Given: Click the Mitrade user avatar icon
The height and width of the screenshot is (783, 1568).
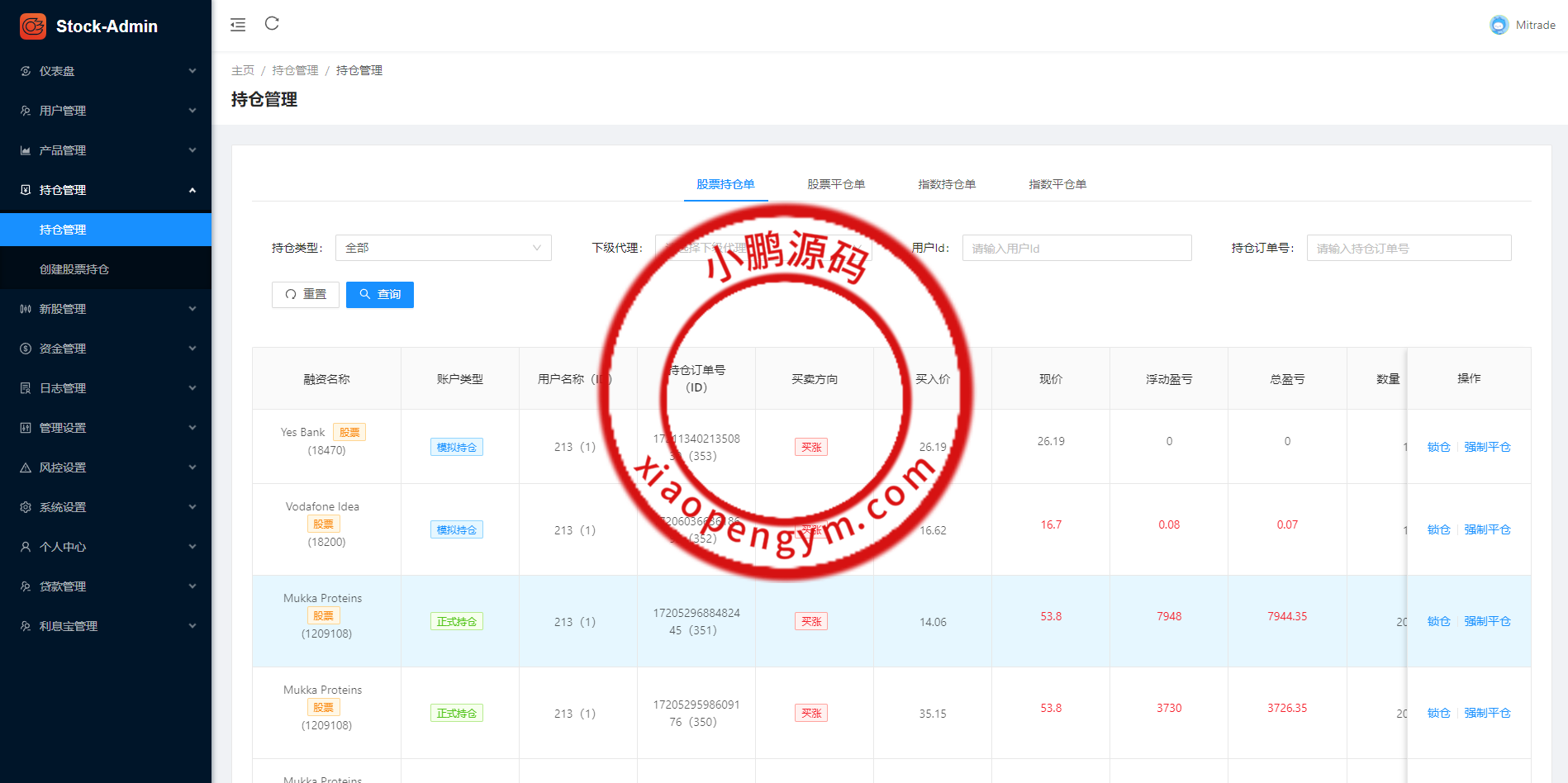Looking at the screenshot, I should [x=1499, y=26].
